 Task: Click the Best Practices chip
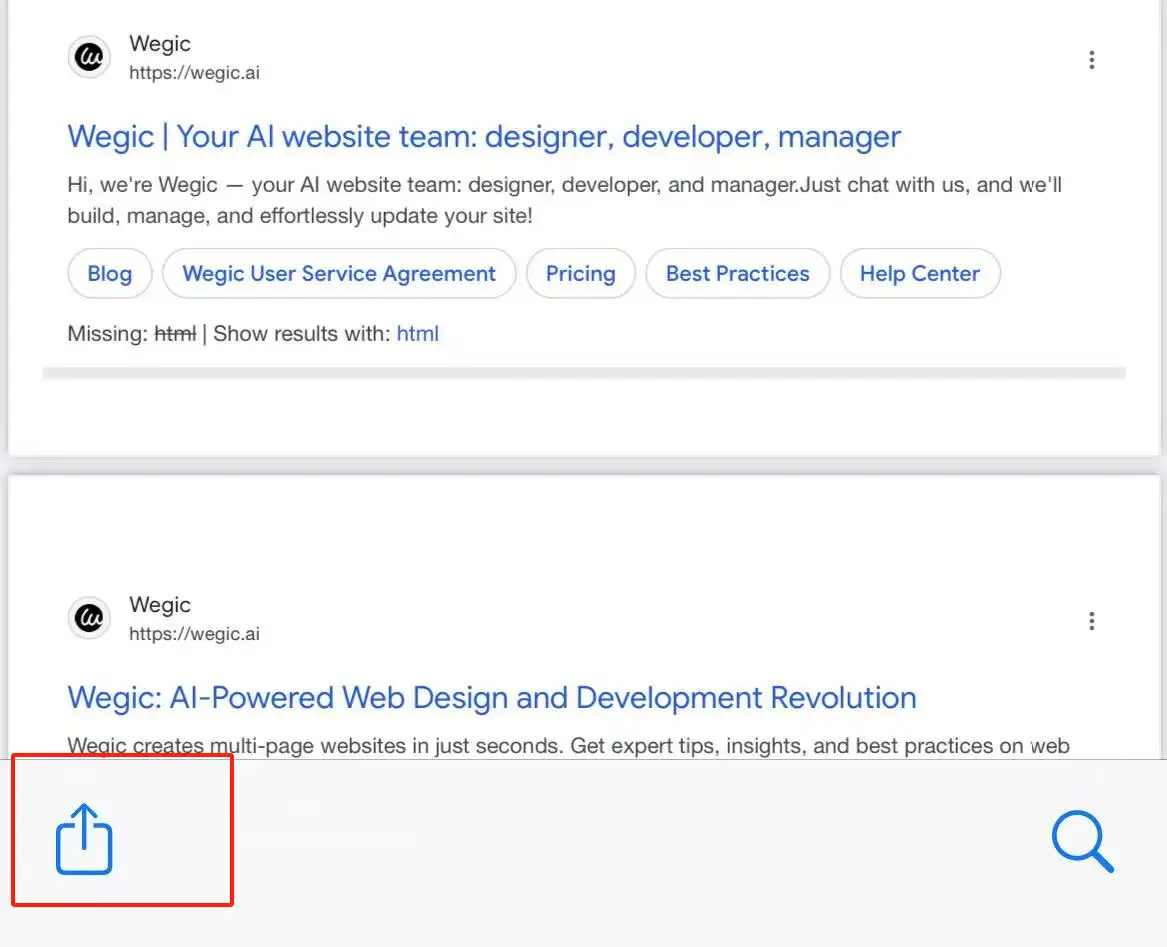(738, 273)
